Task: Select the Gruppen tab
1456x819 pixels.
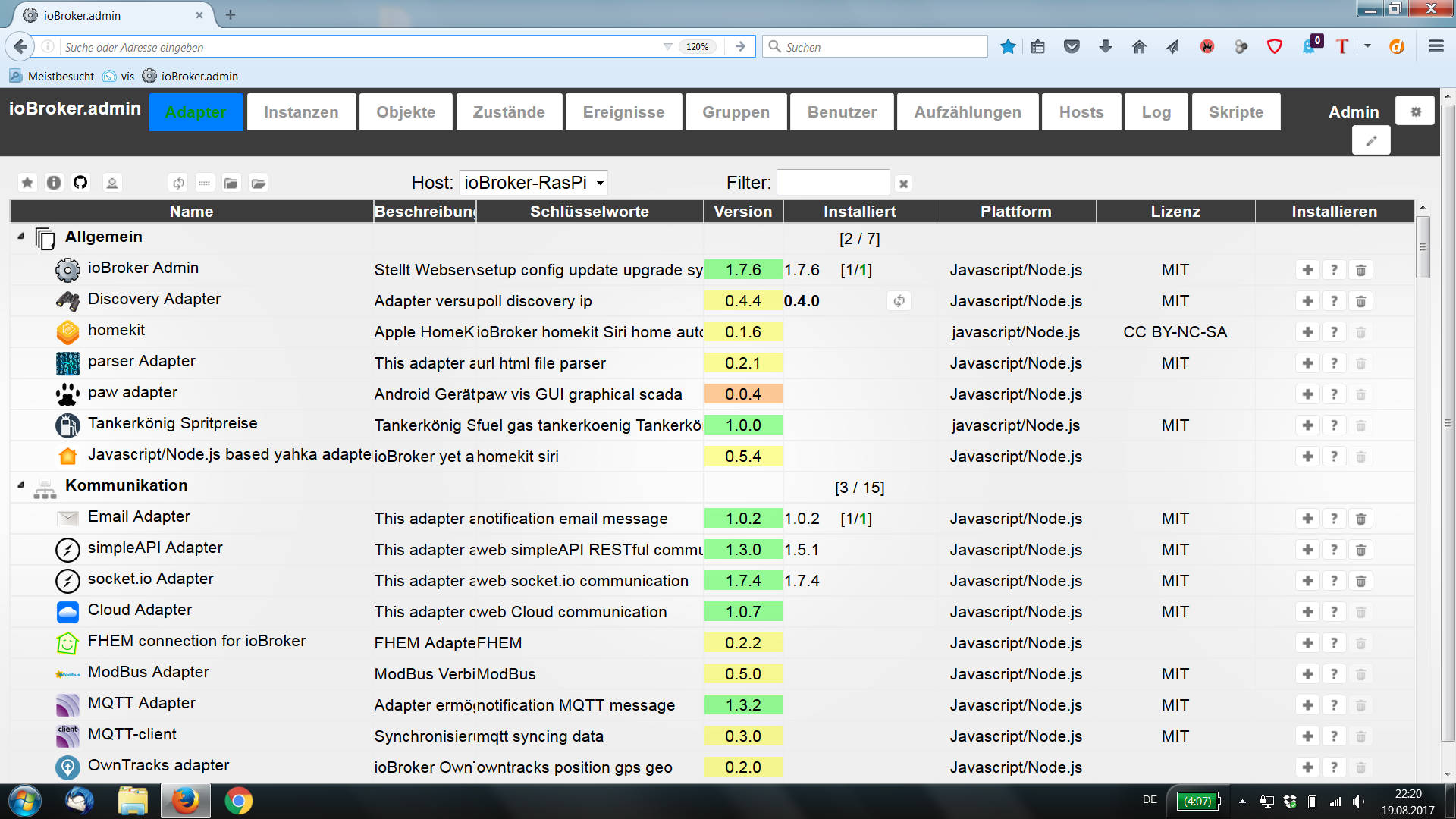Action: (736, 112)
